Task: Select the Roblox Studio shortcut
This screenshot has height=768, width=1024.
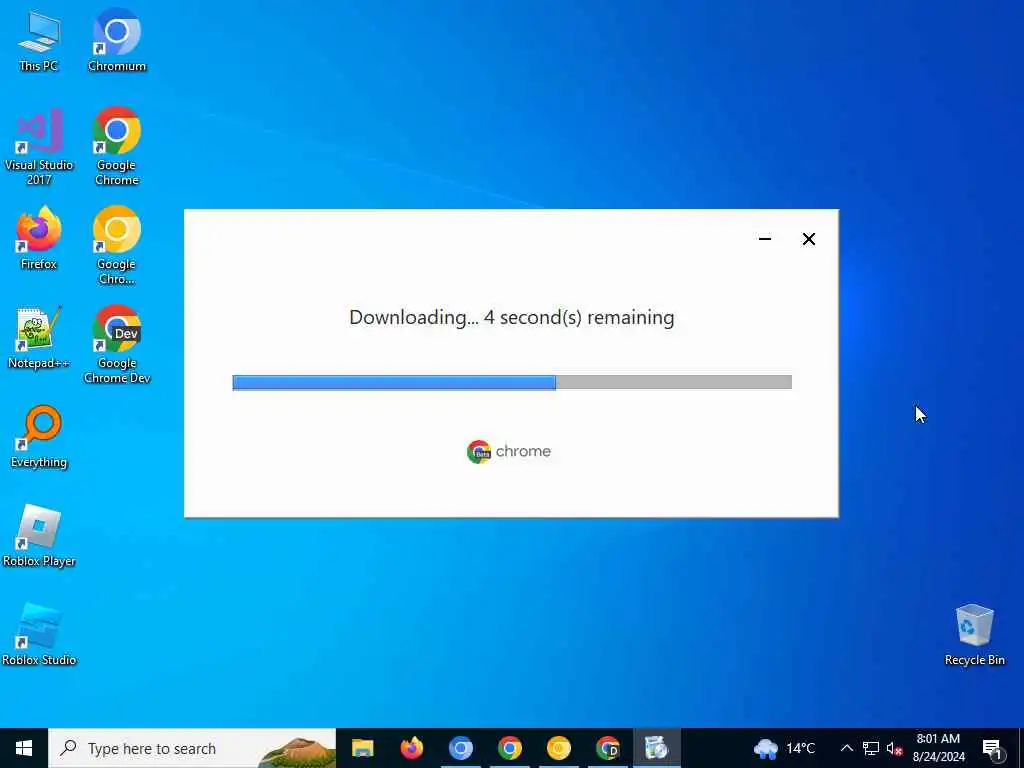Action: click(x=39, y=635)
